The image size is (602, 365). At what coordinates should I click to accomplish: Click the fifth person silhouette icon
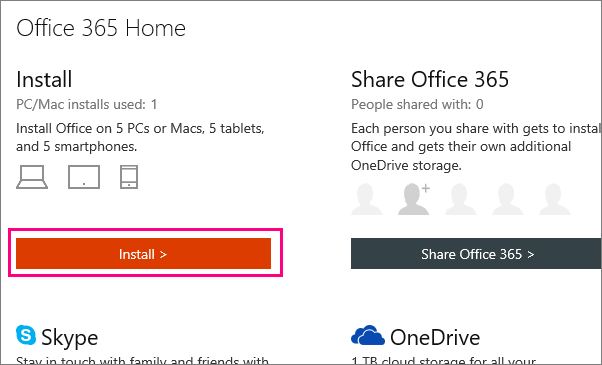click(x=554, y=199)
